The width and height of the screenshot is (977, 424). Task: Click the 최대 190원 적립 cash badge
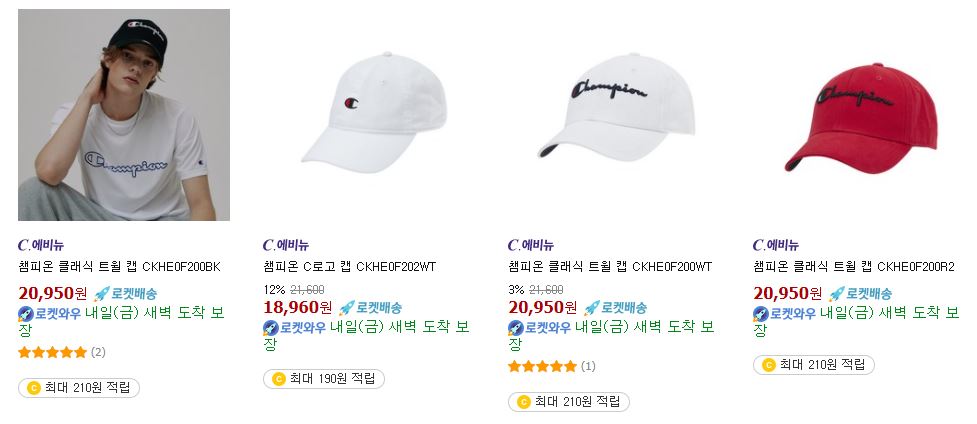tap(324, 378)
